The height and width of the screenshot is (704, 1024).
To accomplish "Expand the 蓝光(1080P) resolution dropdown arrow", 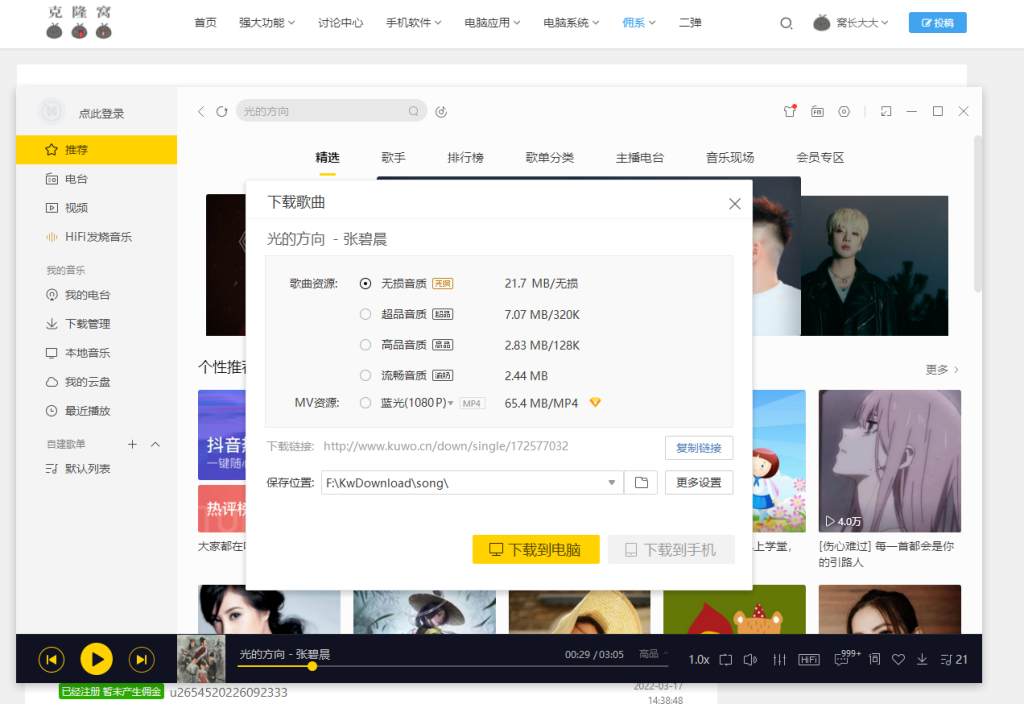I will (x=451, y=404).
